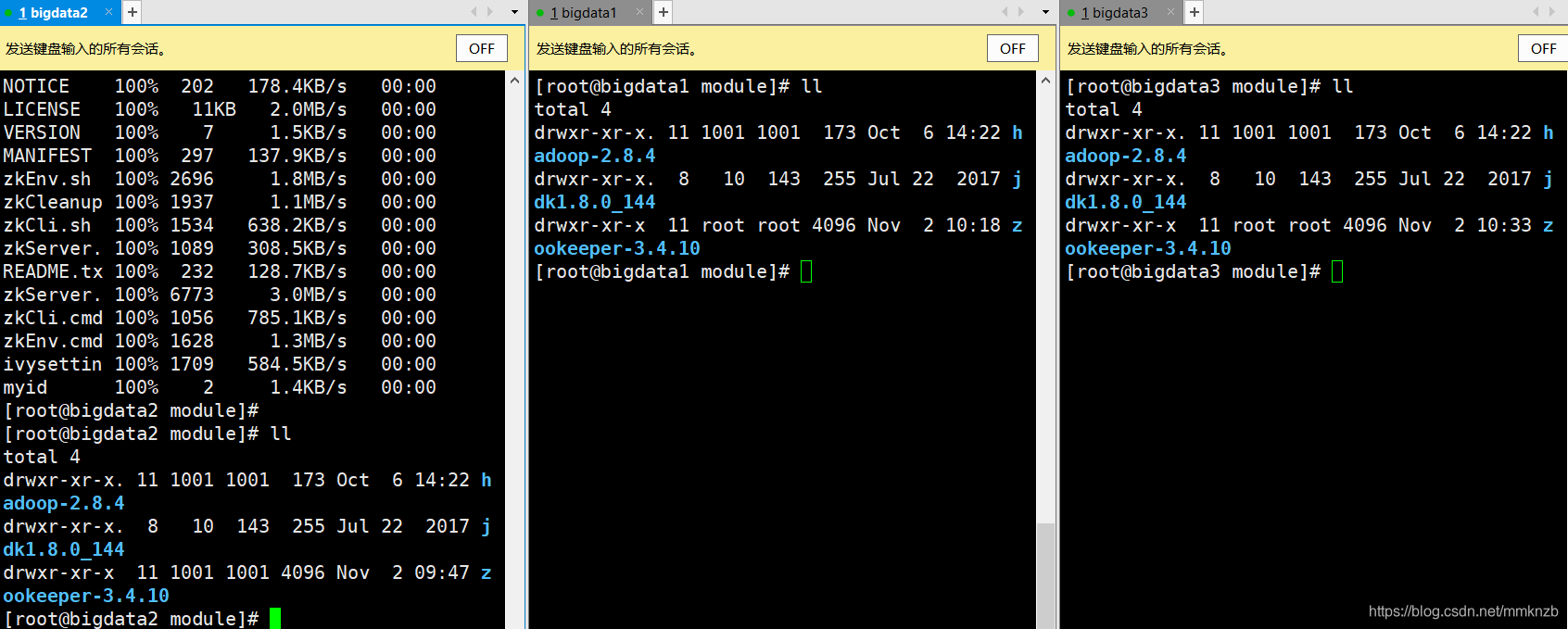Click the cursor at bigdata3 prompt
The width and height of the screenshot is (1568, 629).
(x=1337, y=271)
